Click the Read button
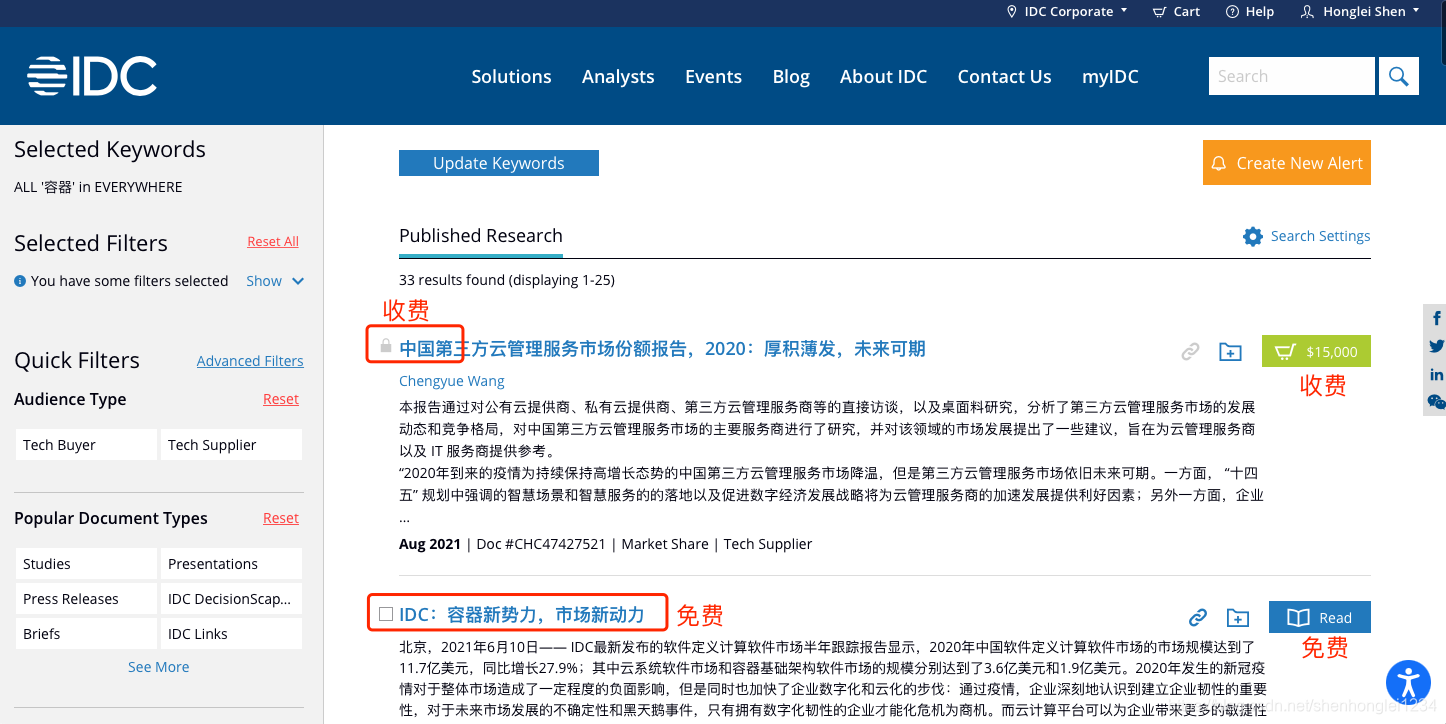Screen dimensions: 1446x724 tap(1320, 617)
